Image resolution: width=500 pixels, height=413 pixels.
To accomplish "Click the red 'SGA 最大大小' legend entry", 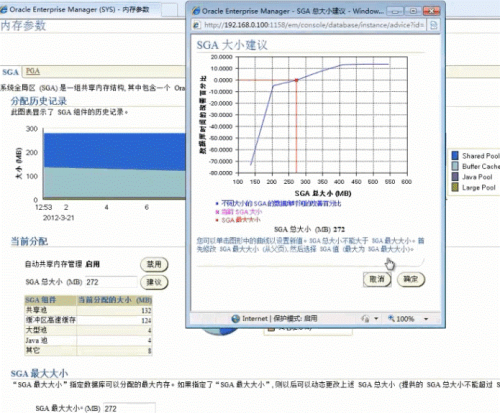I will click(x=238, y=220).
